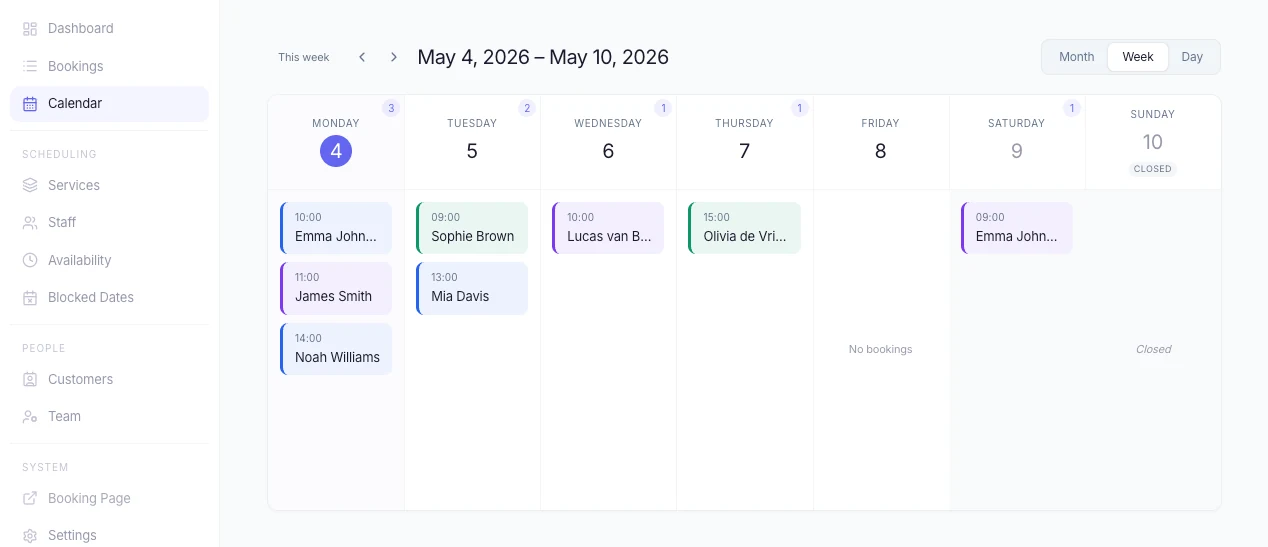The height and width of the screenshot is (547, 1268).
Task: Select the Week view toggle
Action: 1138,57
